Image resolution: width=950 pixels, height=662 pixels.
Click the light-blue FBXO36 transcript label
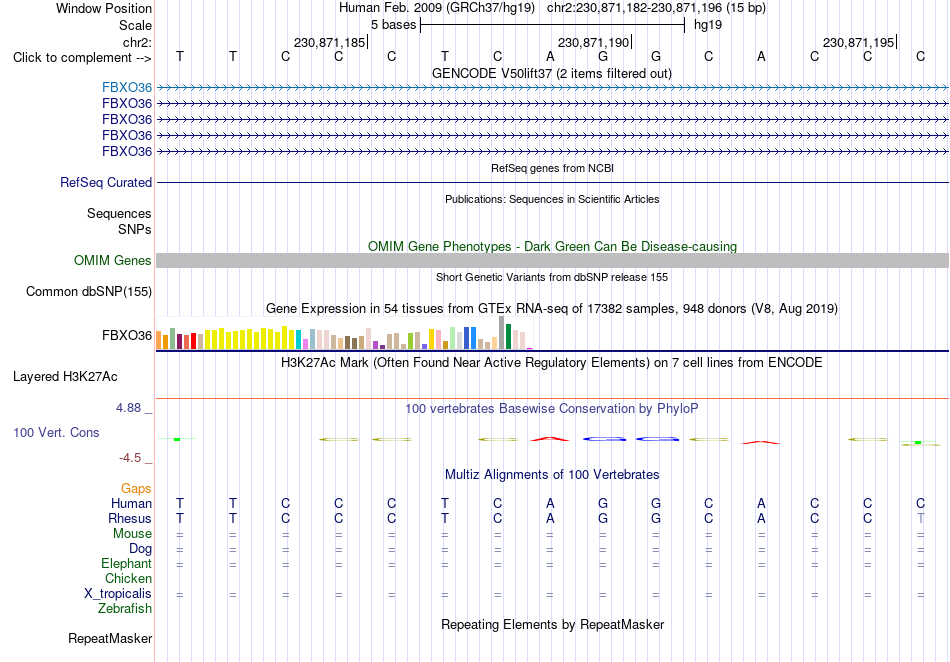pyautogui.click(x=127, y=88)
